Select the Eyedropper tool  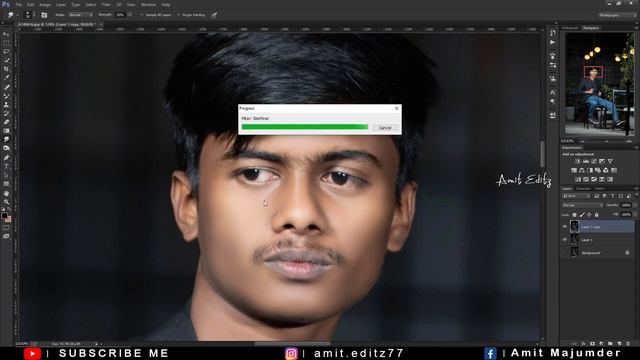point(6,78)
